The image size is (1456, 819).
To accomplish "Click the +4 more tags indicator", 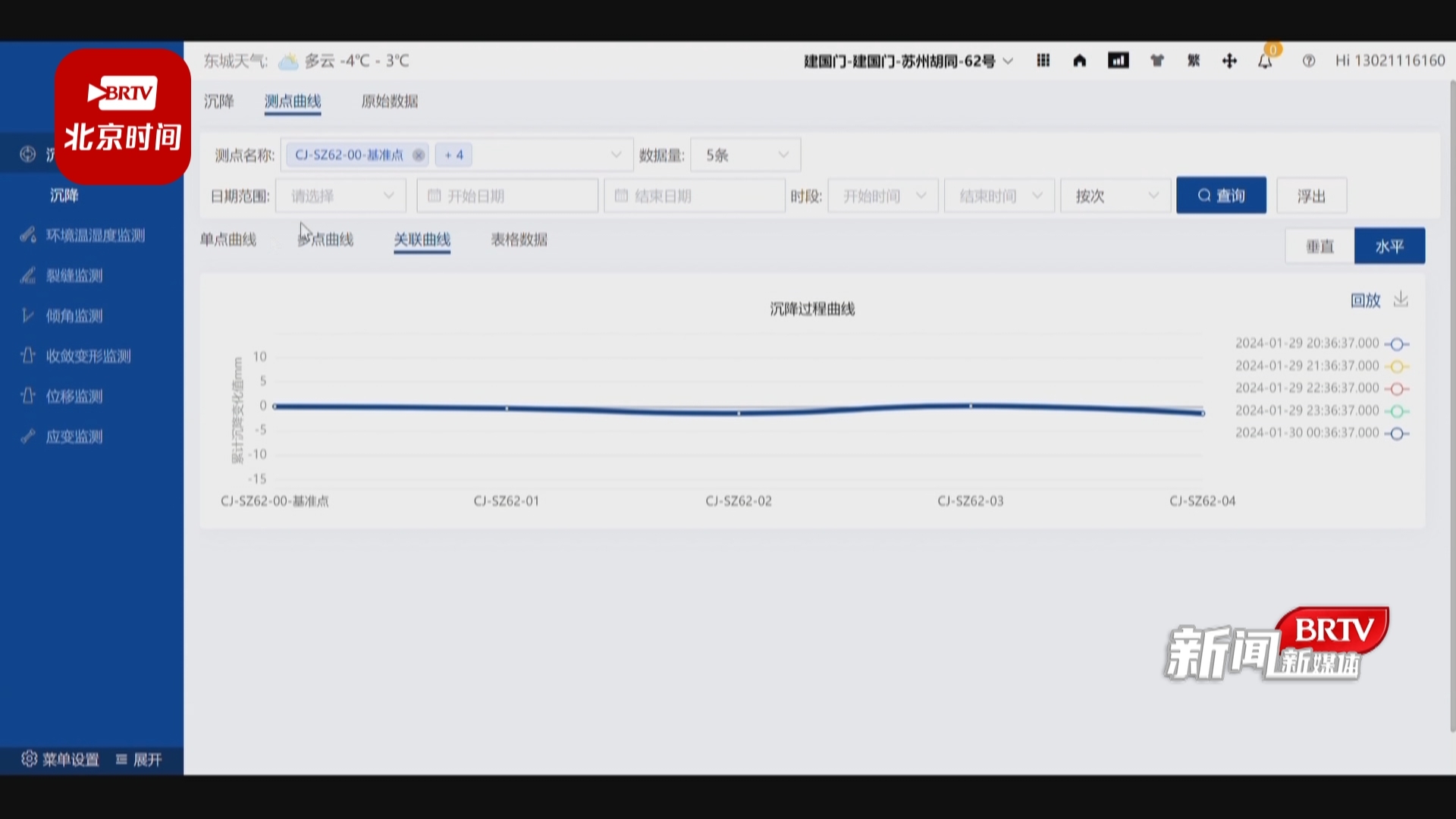I will point(453,155).
